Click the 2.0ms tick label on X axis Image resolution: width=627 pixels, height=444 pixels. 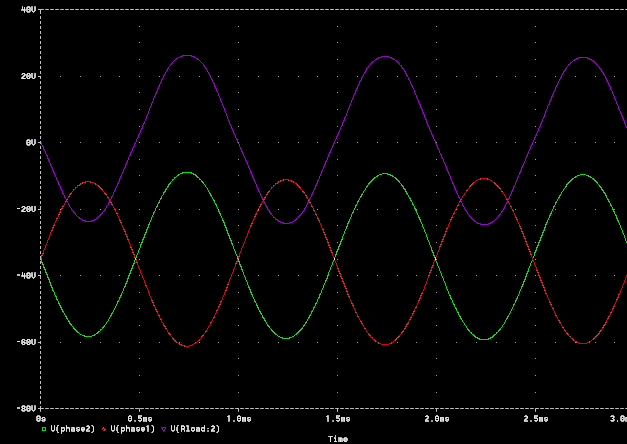coord(436,418)
